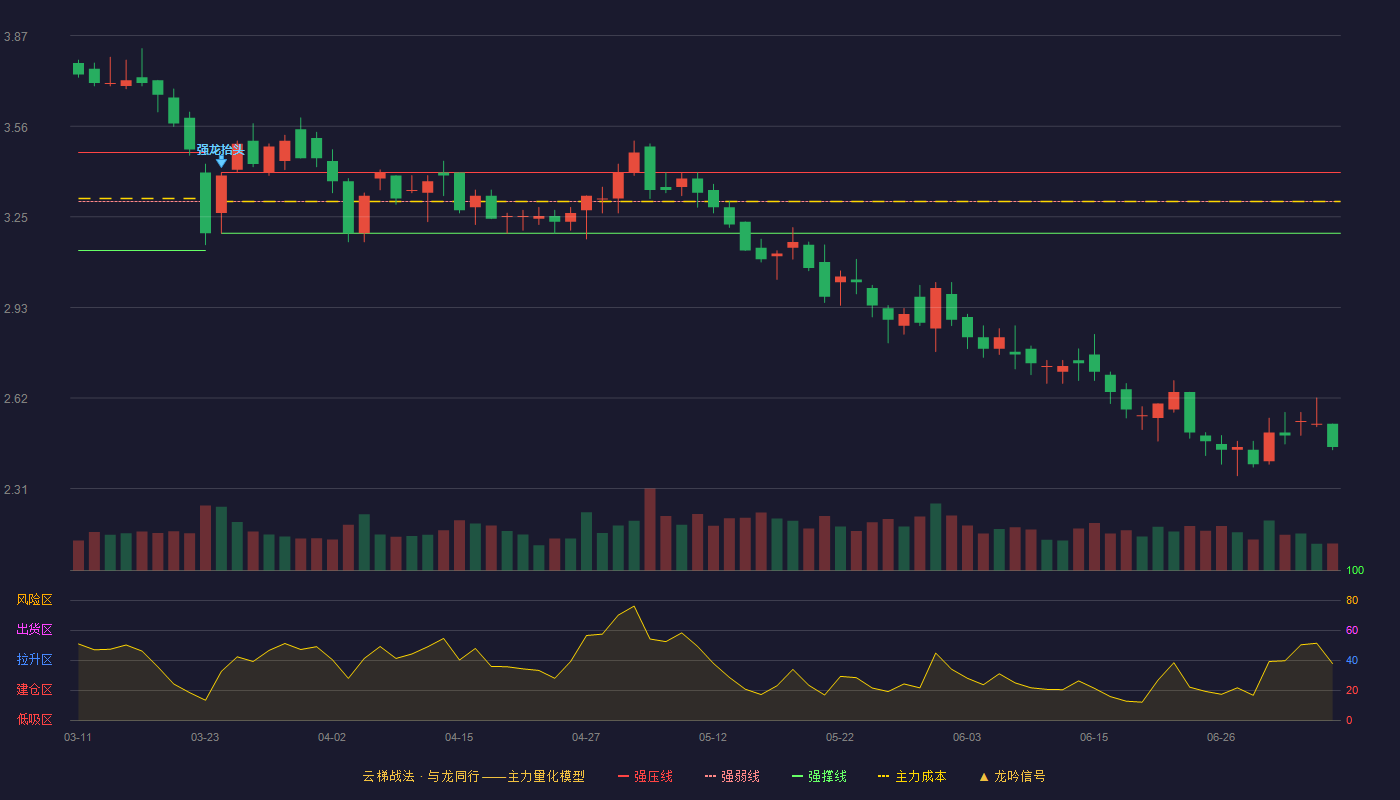The height and width of the screenshot is (800, 1400).
Task: Click the 04-27 date label
Action: (x=586, y=737)
